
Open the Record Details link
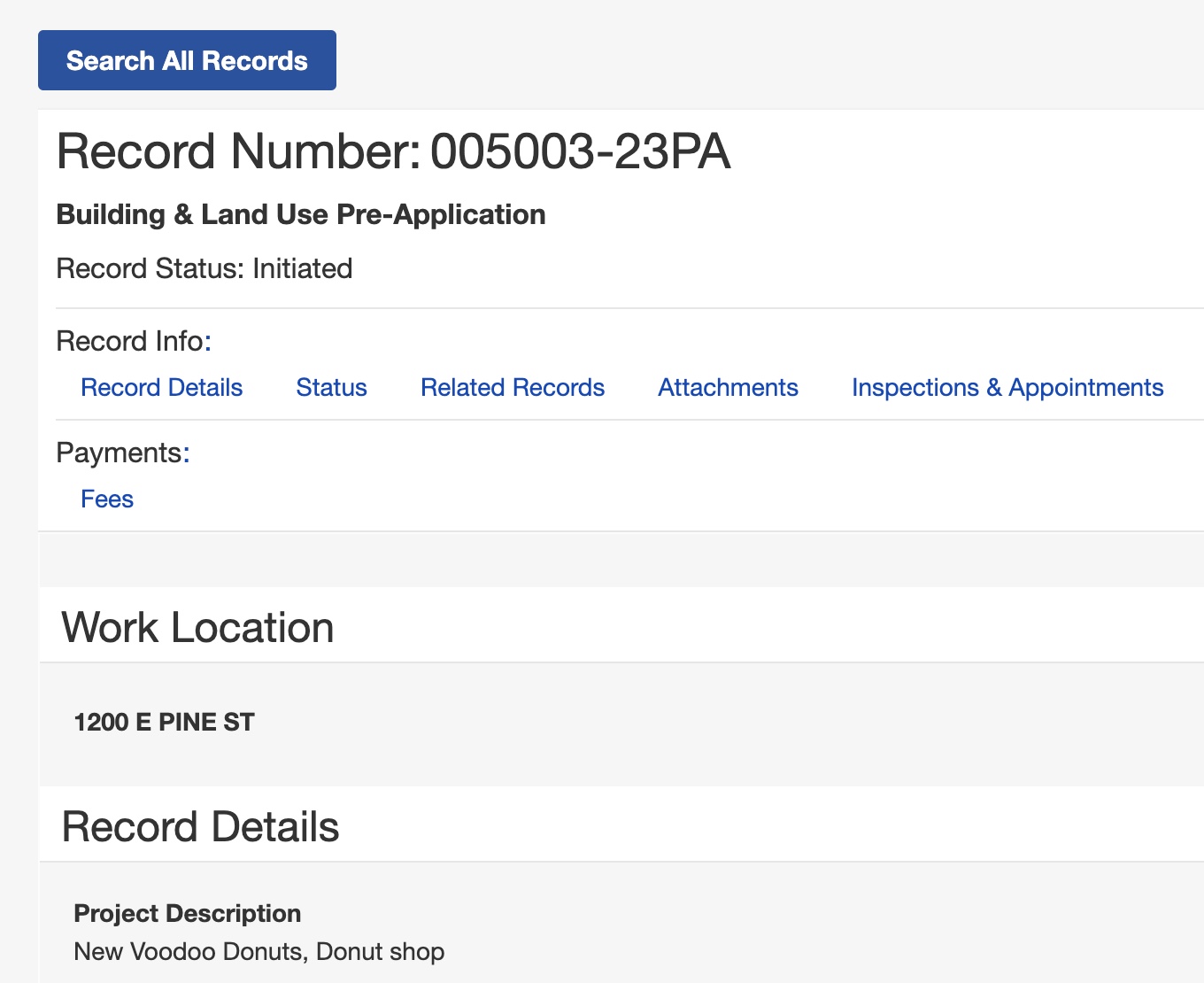click(161, 388)
